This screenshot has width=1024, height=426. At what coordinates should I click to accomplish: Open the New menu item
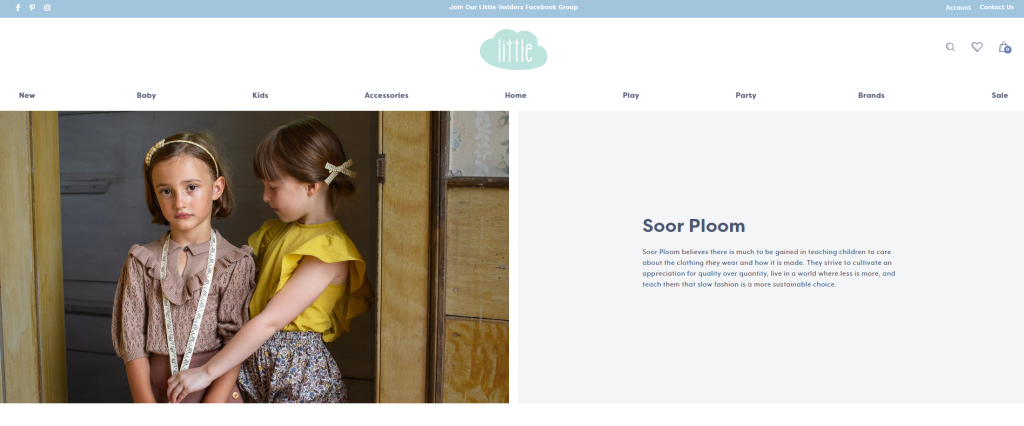27,95
